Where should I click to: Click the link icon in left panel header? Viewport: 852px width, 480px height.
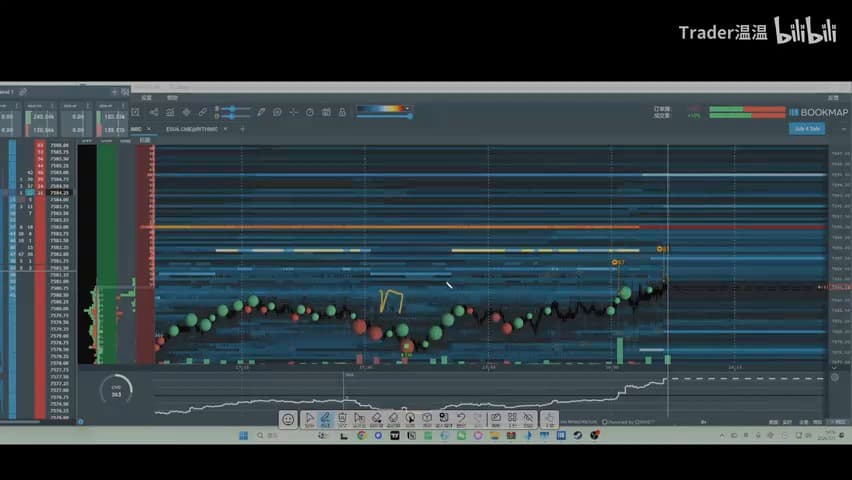pos(23,92)
